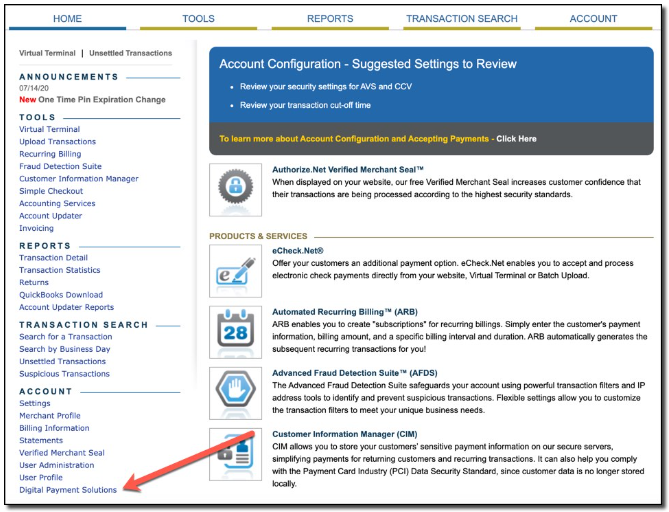Open Merchant Profile

click(x=50, y=416)
